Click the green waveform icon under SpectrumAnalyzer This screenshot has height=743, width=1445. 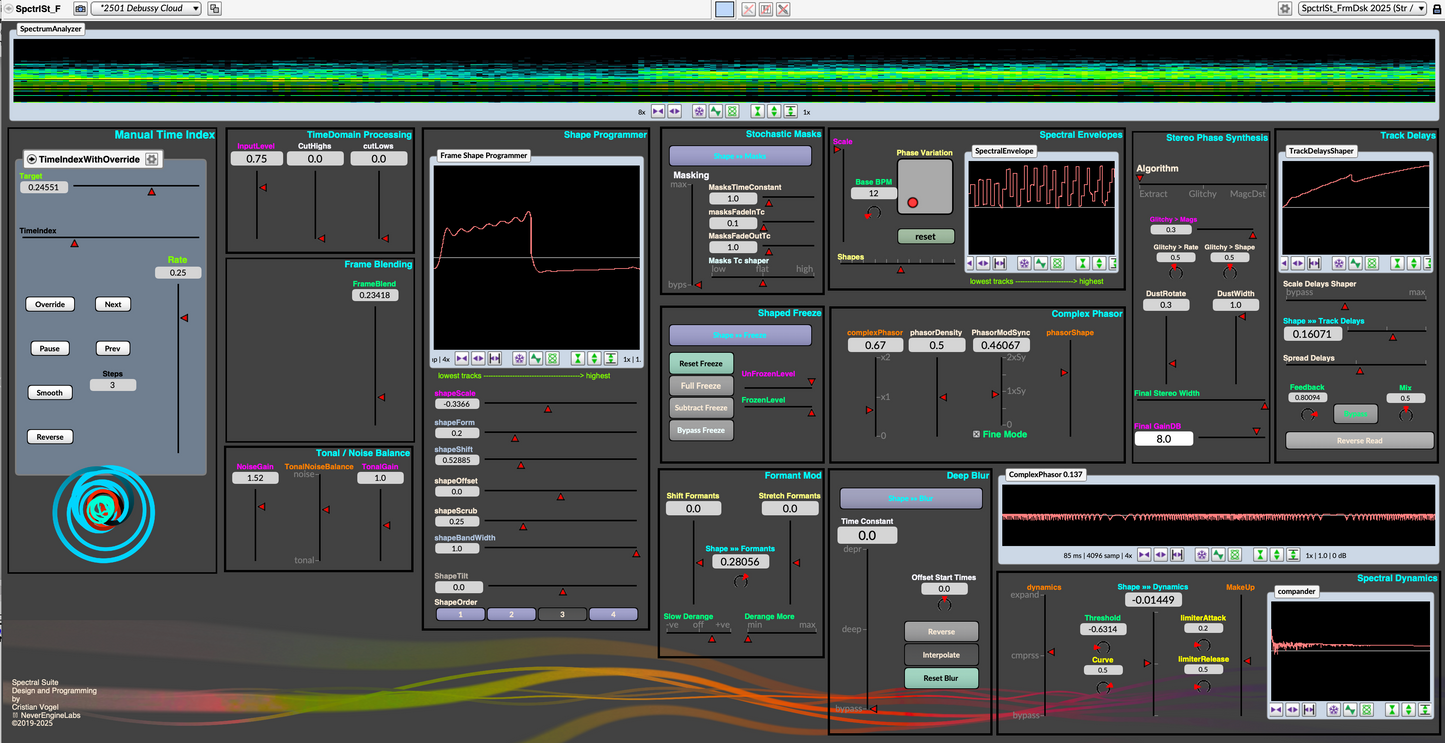[716, 111]
